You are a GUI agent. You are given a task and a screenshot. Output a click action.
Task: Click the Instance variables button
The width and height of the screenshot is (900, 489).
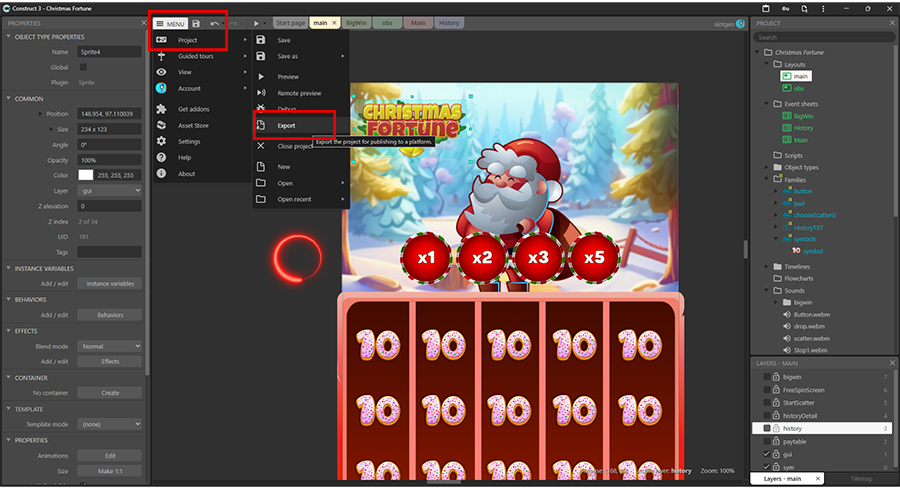pos(110,284)
